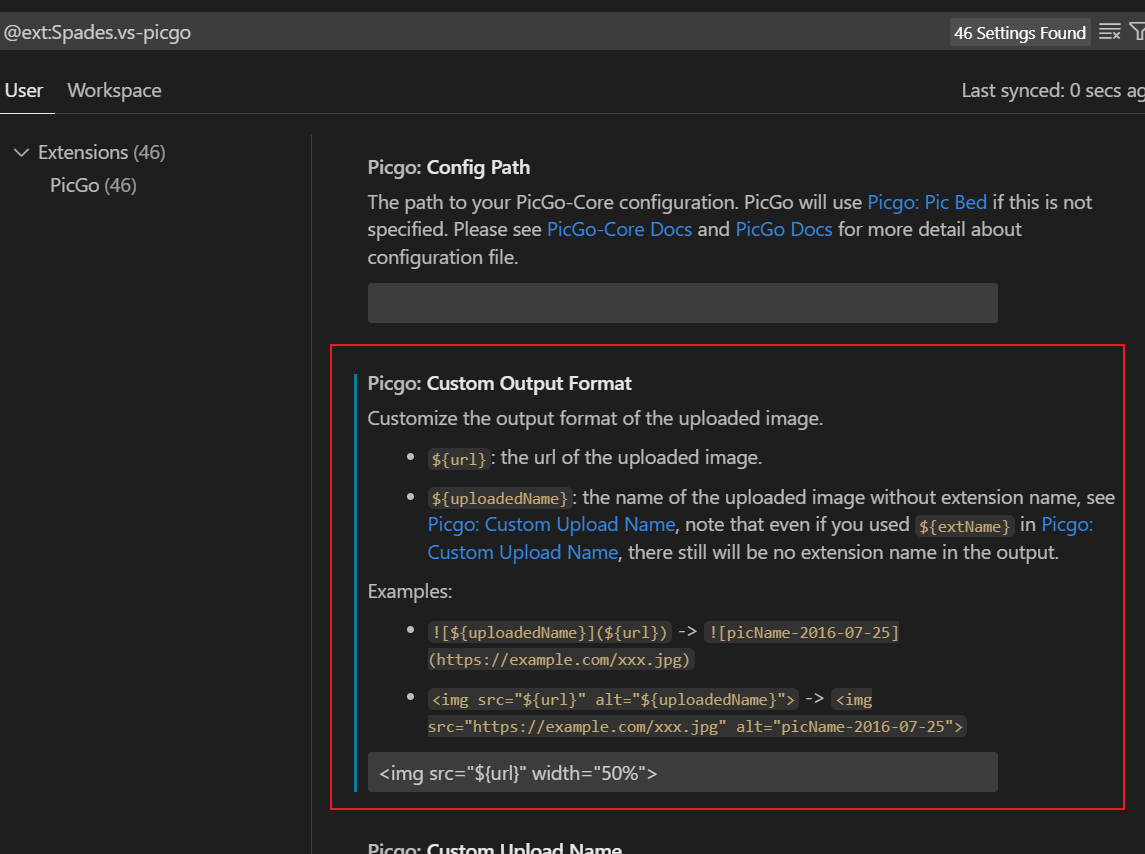Switch to the Workspace settings tab

coord(115,91)
